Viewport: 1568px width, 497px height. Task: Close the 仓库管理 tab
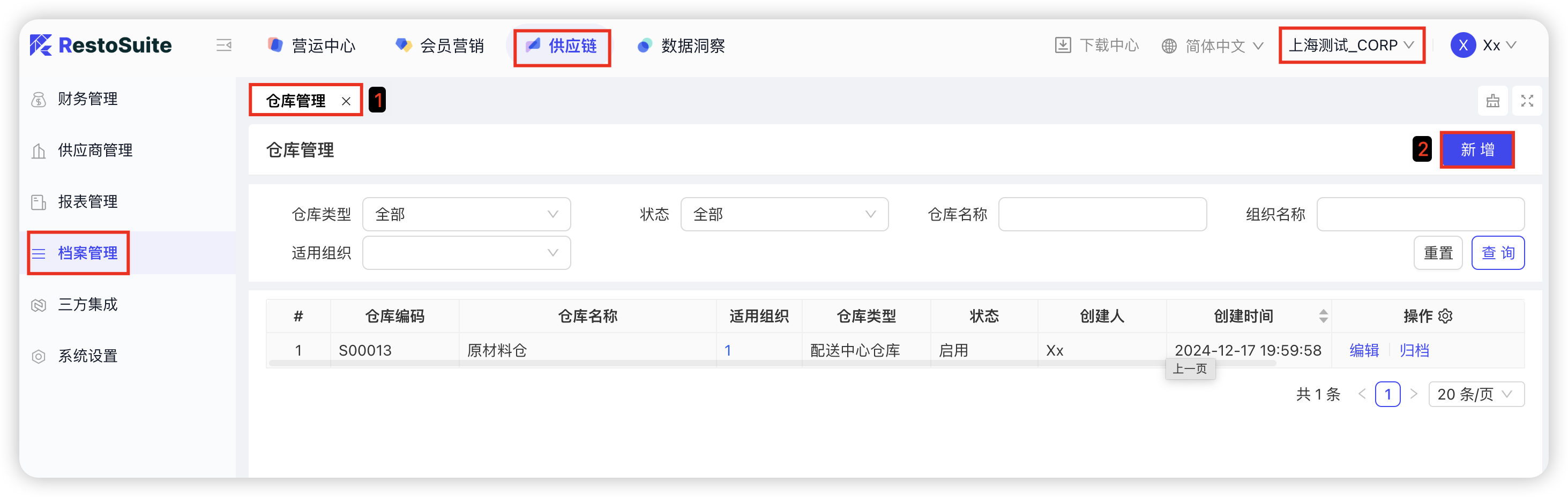pos(346,102)
